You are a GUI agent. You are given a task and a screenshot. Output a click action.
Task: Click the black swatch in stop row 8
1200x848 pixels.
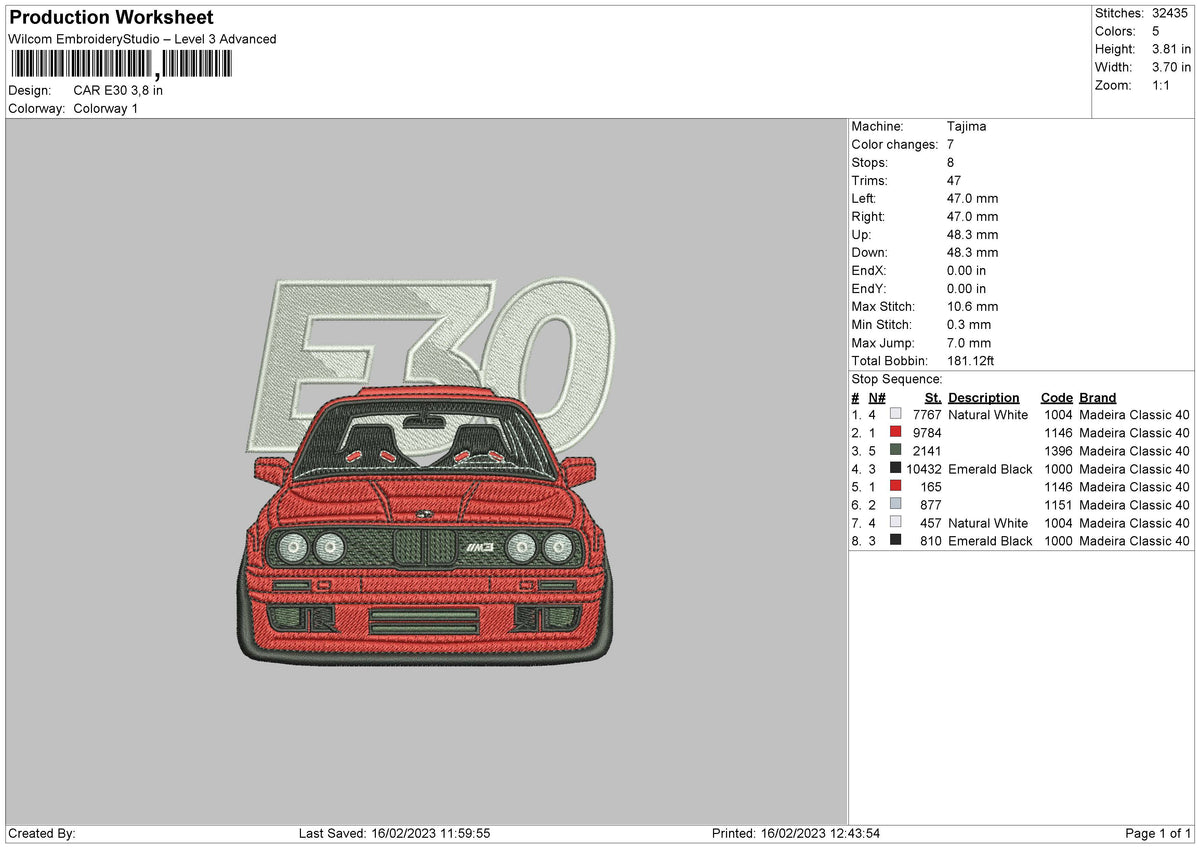(896, 540)
